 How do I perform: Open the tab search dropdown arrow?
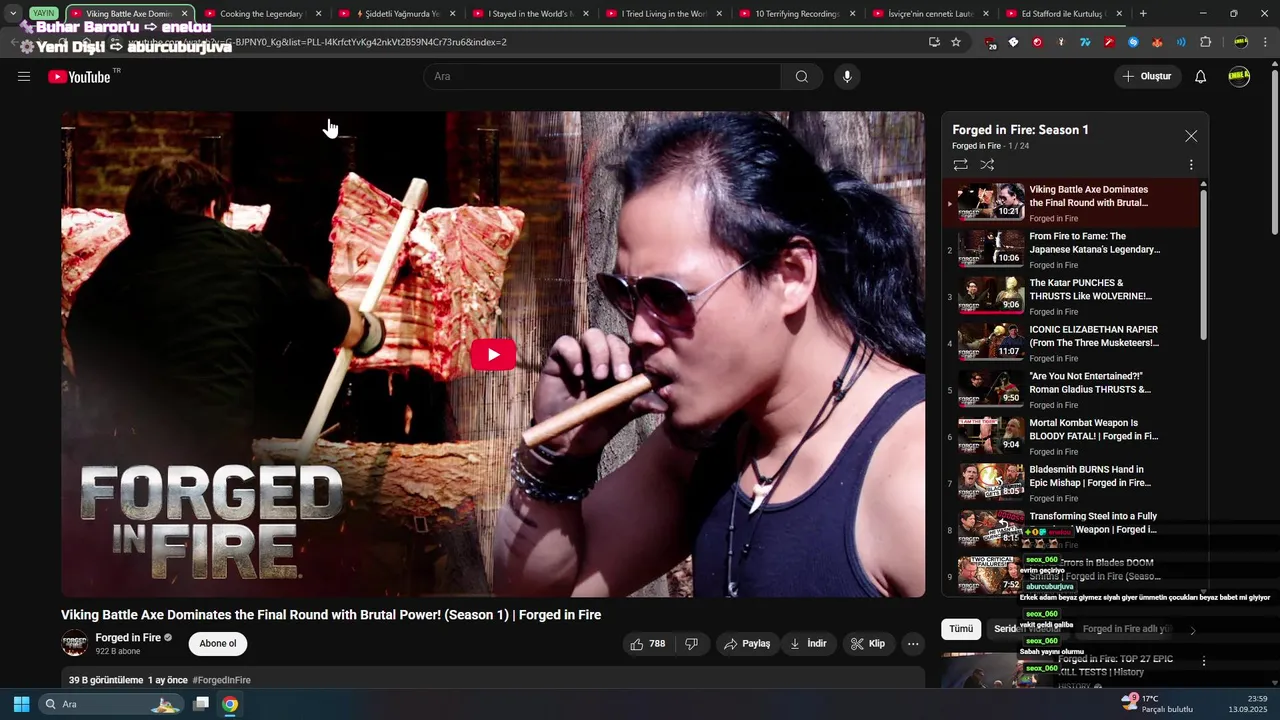(12, 14)
